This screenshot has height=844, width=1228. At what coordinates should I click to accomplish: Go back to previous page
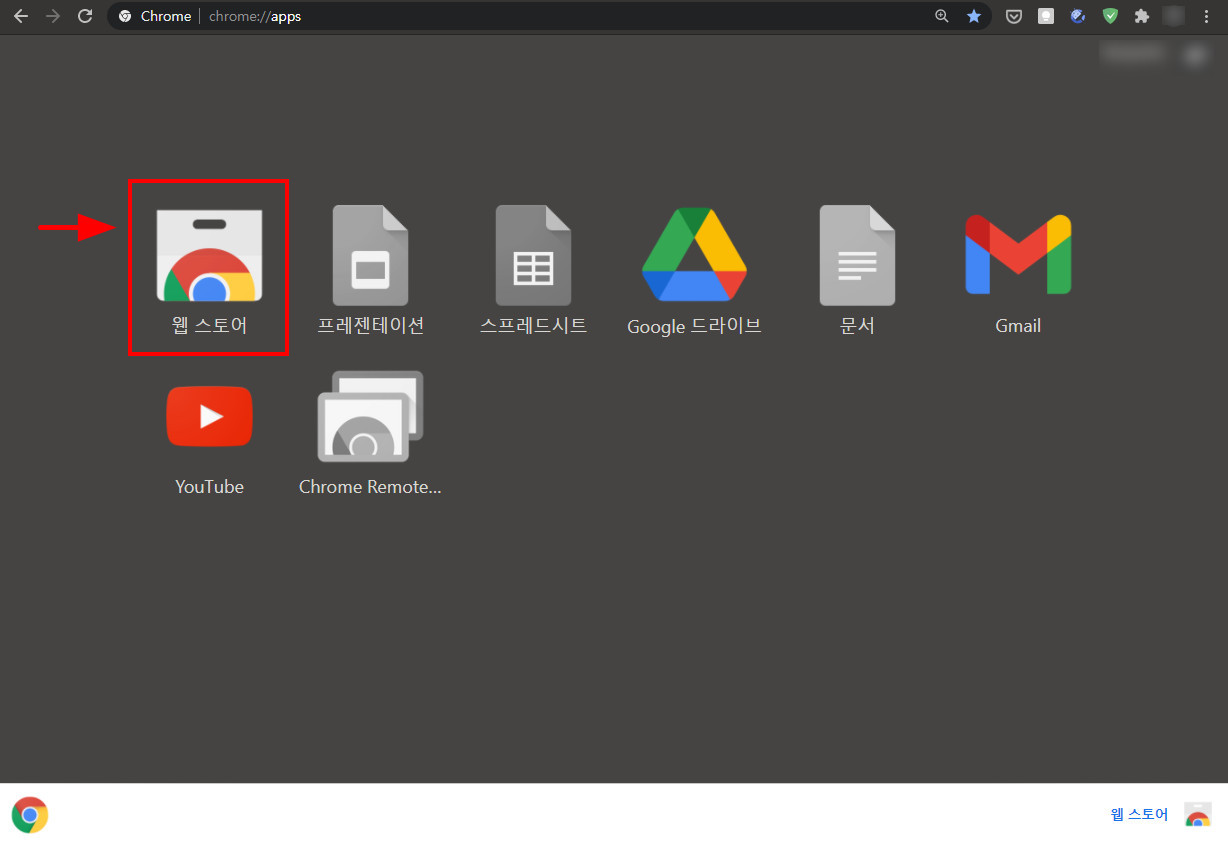tap(21, 16)
